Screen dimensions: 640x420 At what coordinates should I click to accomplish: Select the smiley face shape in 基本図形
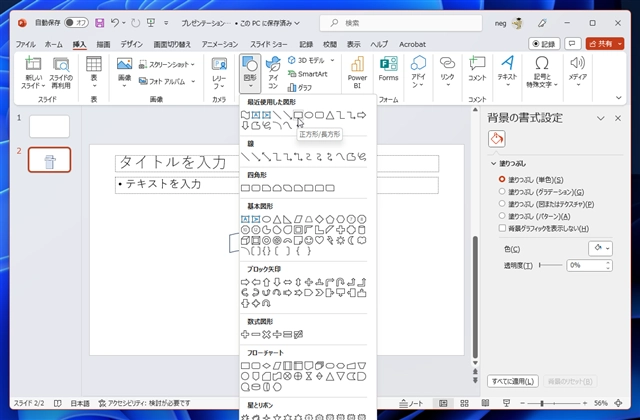coord(309,240)
